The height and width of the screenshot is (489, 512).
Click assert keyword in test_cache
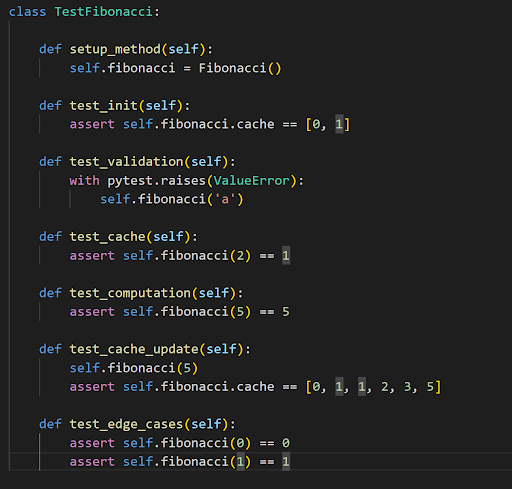tap(92, 256)
